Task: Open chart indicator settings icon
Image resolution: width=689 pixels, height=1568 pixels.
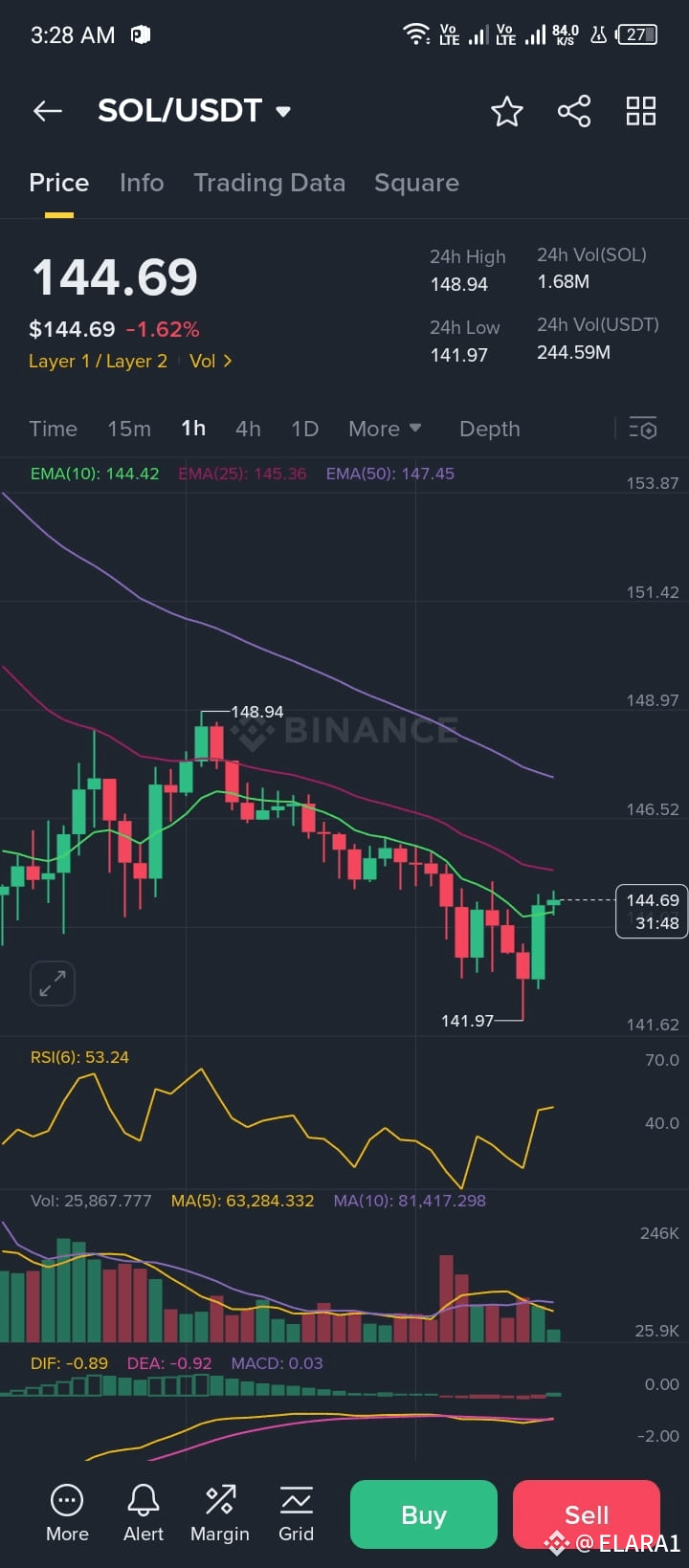Action: point(643,429)
